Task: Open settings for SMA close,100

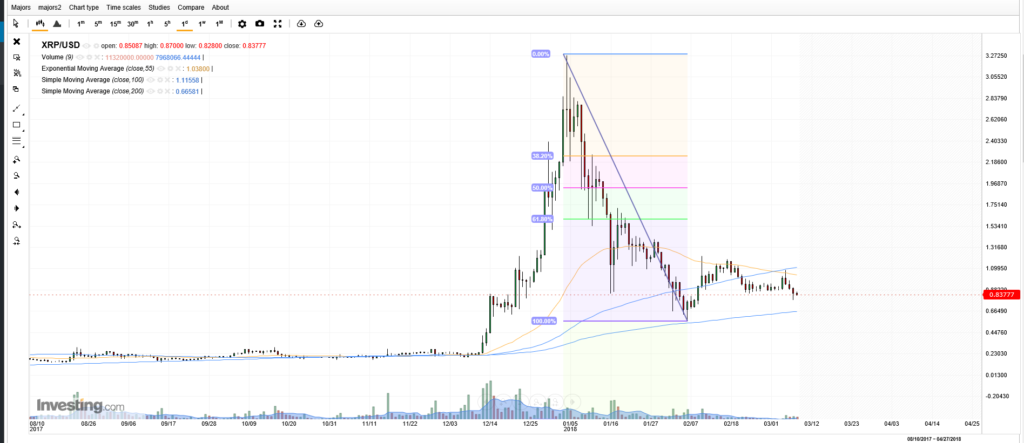Action: (160, 80)
